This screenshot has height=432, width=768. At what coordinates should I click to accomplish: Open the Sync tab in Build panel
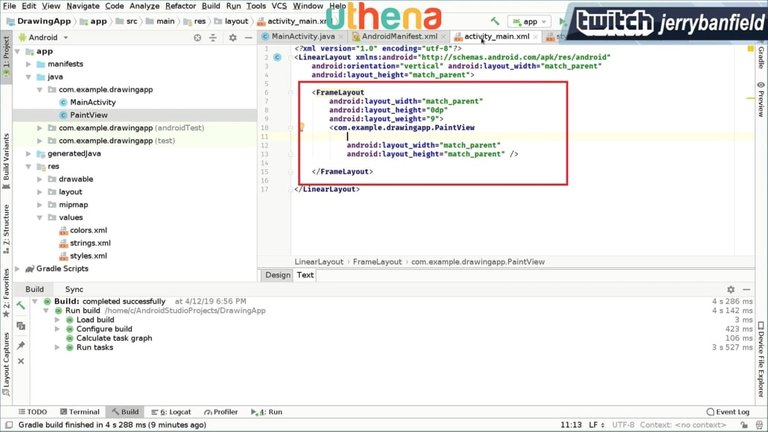(74, 288)
